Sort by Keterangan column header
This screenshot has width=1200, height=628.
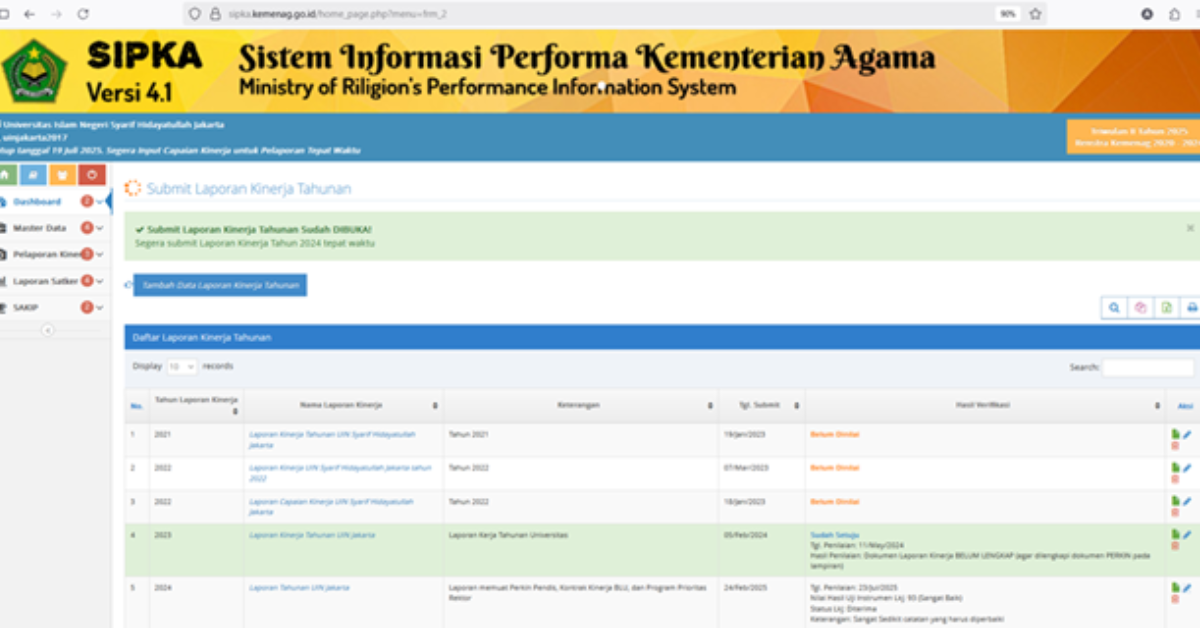(580, 405)
